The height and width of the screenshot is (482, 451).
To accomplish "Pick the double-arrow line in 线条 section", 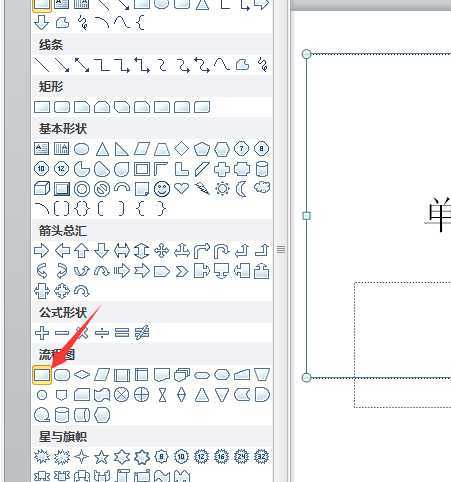I will coord(82,65).
